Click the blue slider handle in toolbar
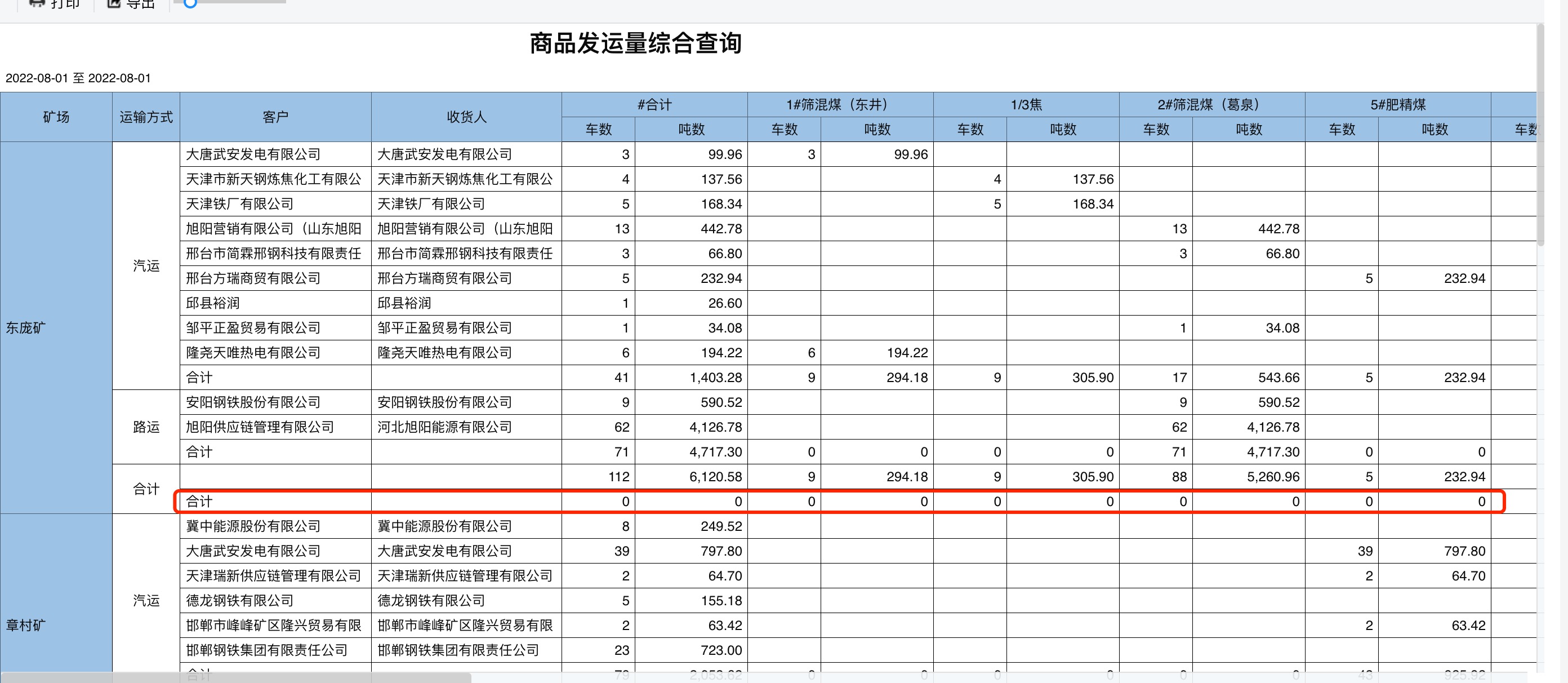 pos(190,3)
